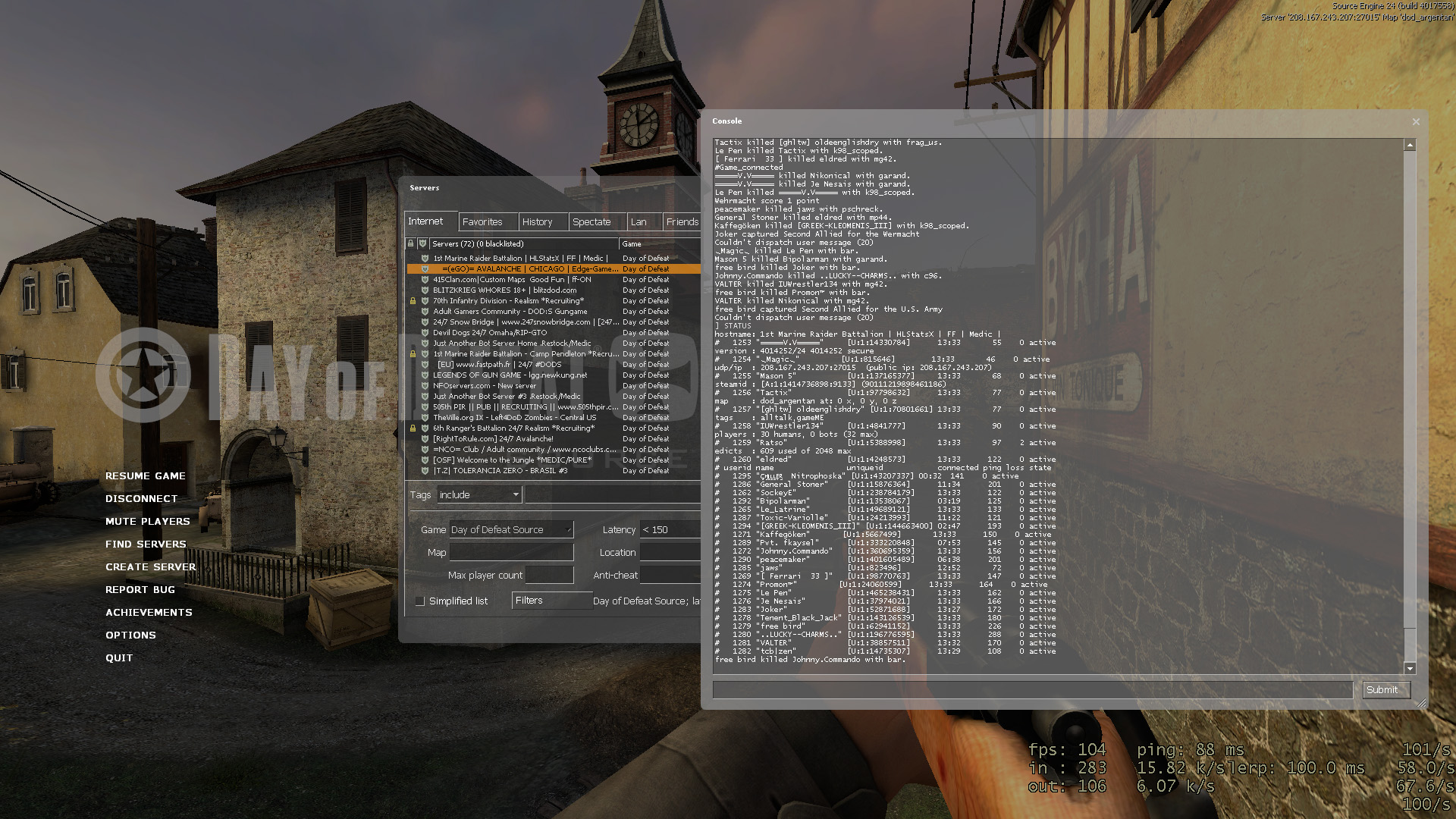The width and height of the screenshot is (1456, 819).
Task: Select '=(eGO)= AVALANCHE | CHICAGO' server row
Action: [554, 269]
